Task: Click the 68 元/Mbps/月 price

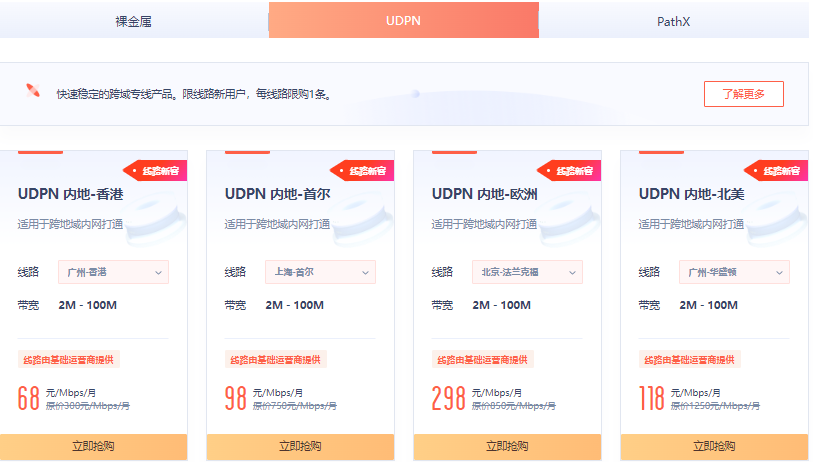Action: tap(57, 398)
